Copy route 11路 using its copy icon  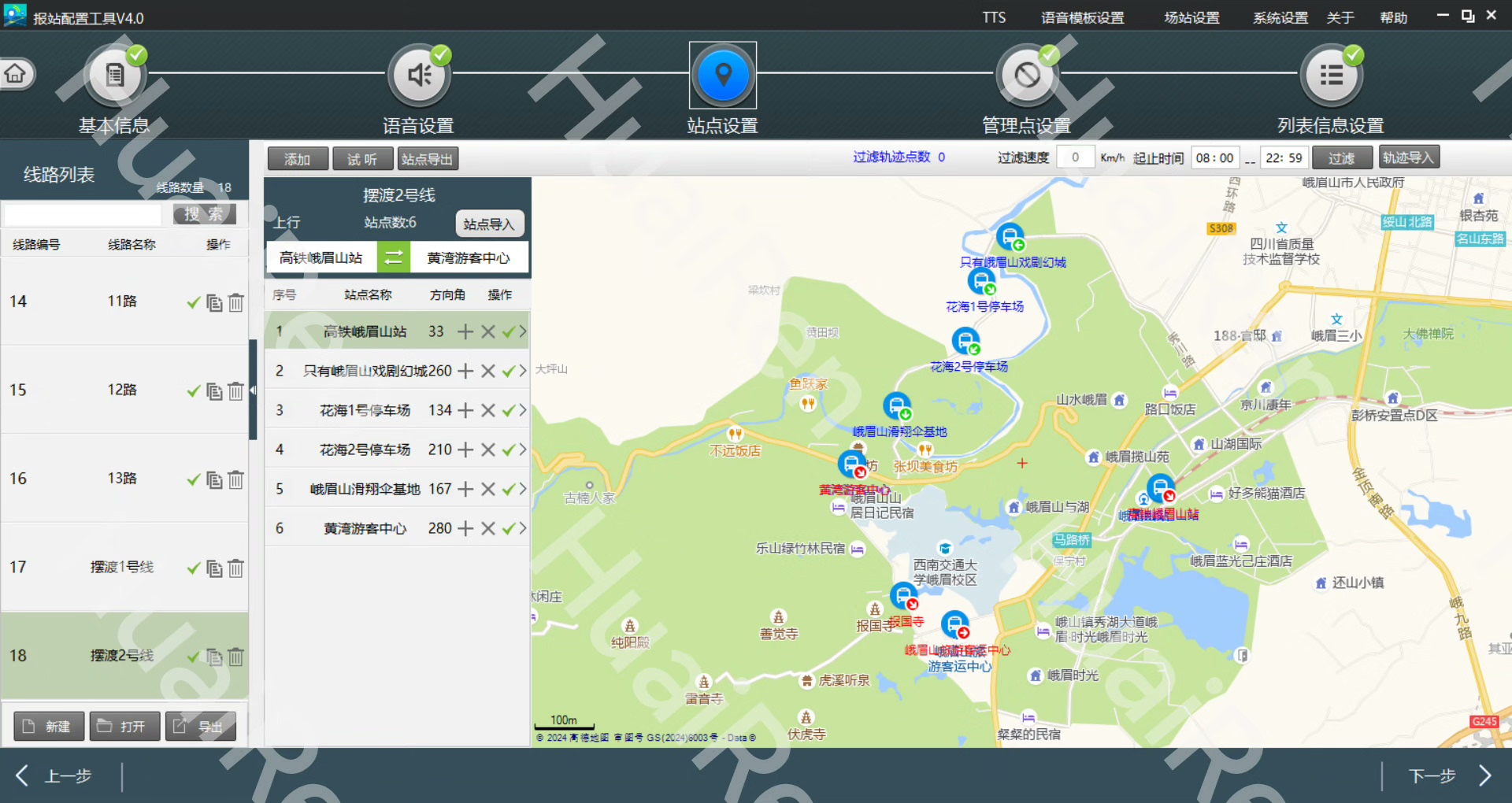click(214, 302)
